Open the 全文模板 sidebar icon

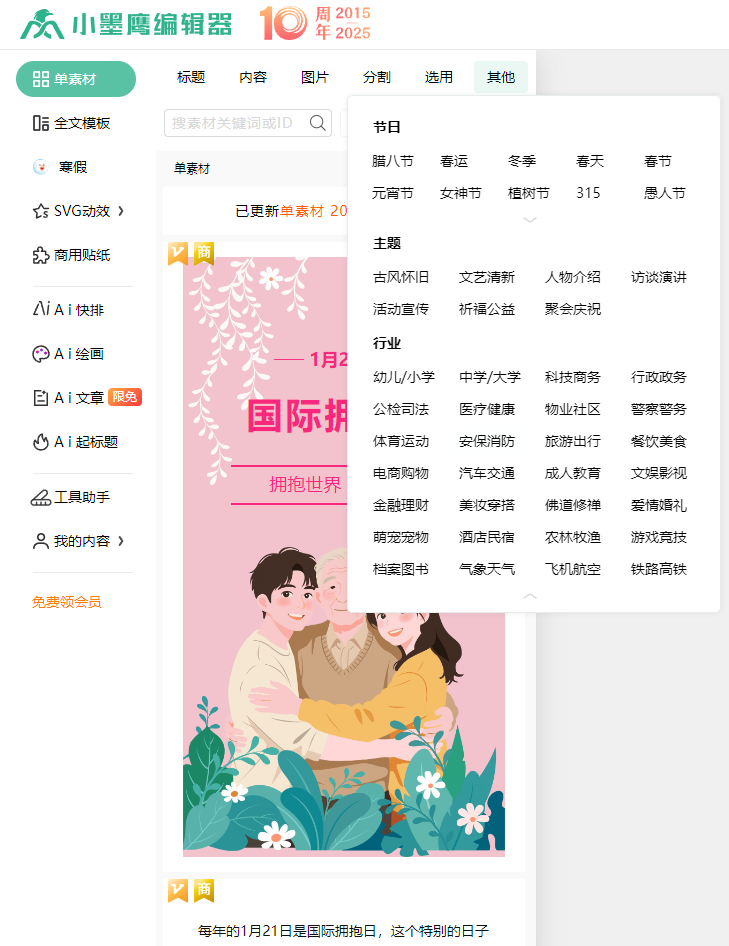[x=40, y=123]
